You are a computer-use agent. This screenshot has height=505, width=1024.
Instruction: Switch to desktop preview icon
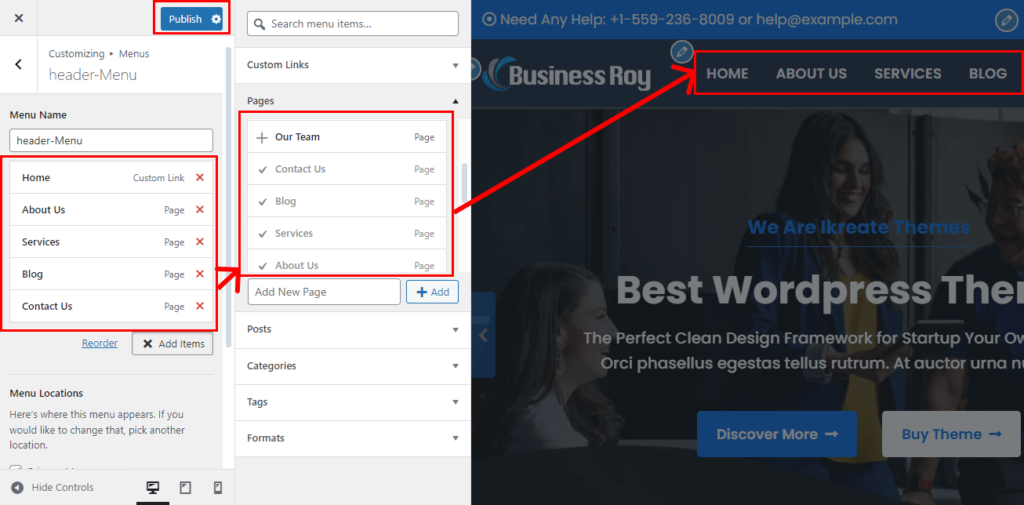[x=153, y=488]
